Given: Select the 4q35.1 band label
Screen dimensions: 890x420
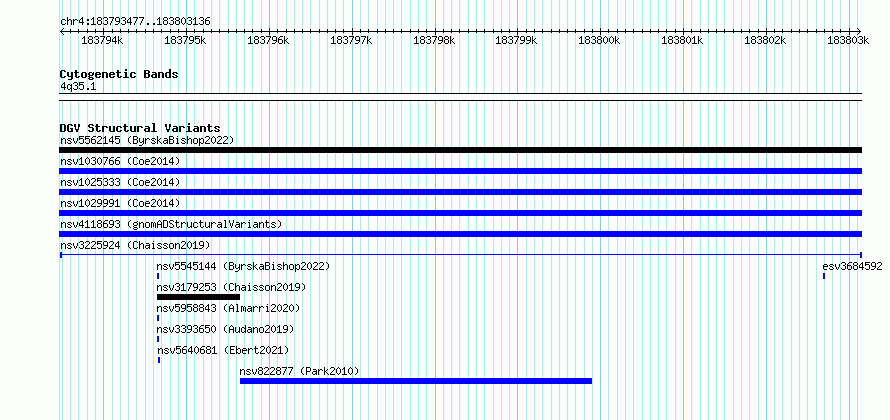Looking at the screenshot, I should coord(79,86).
